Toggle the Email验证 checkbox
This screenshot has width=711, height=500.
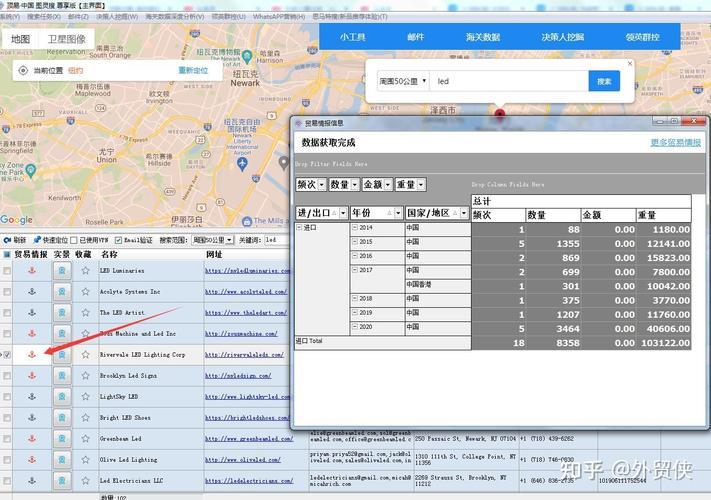tap(118, 240)
